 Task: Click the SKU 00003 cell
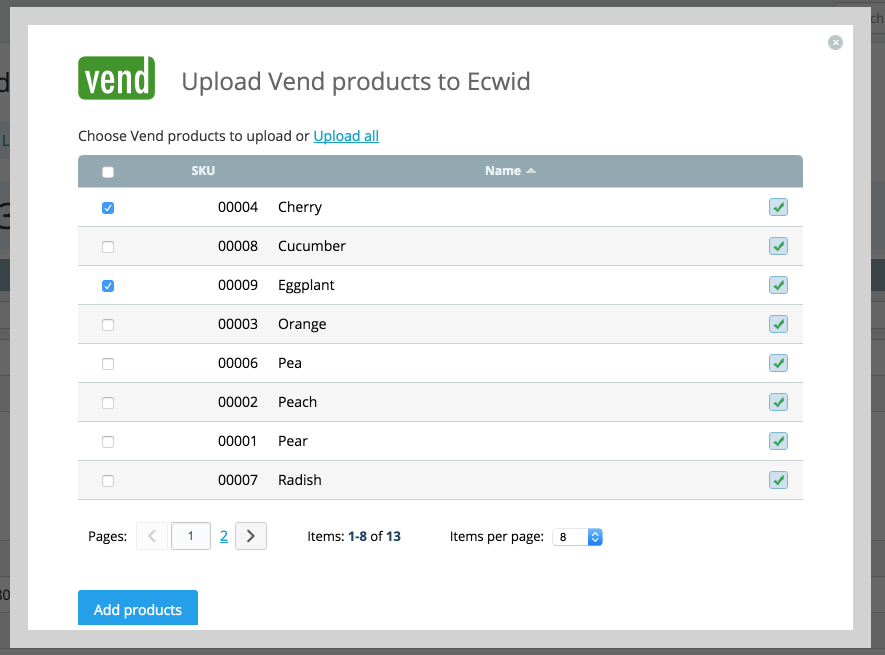click(238, 324)
